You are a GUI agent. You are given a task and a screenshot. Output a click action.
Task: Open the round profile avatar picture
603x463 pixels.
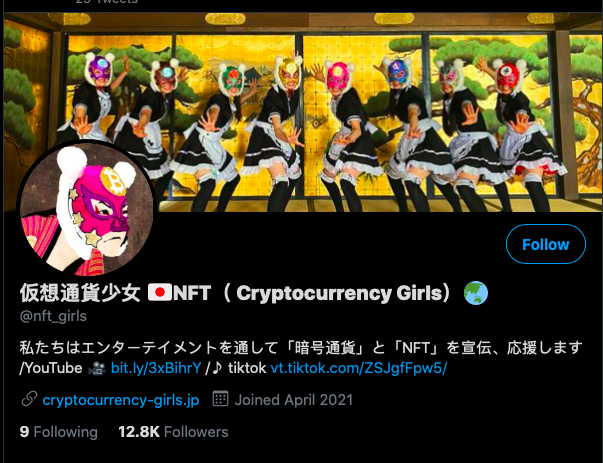(x=87, y=209)
